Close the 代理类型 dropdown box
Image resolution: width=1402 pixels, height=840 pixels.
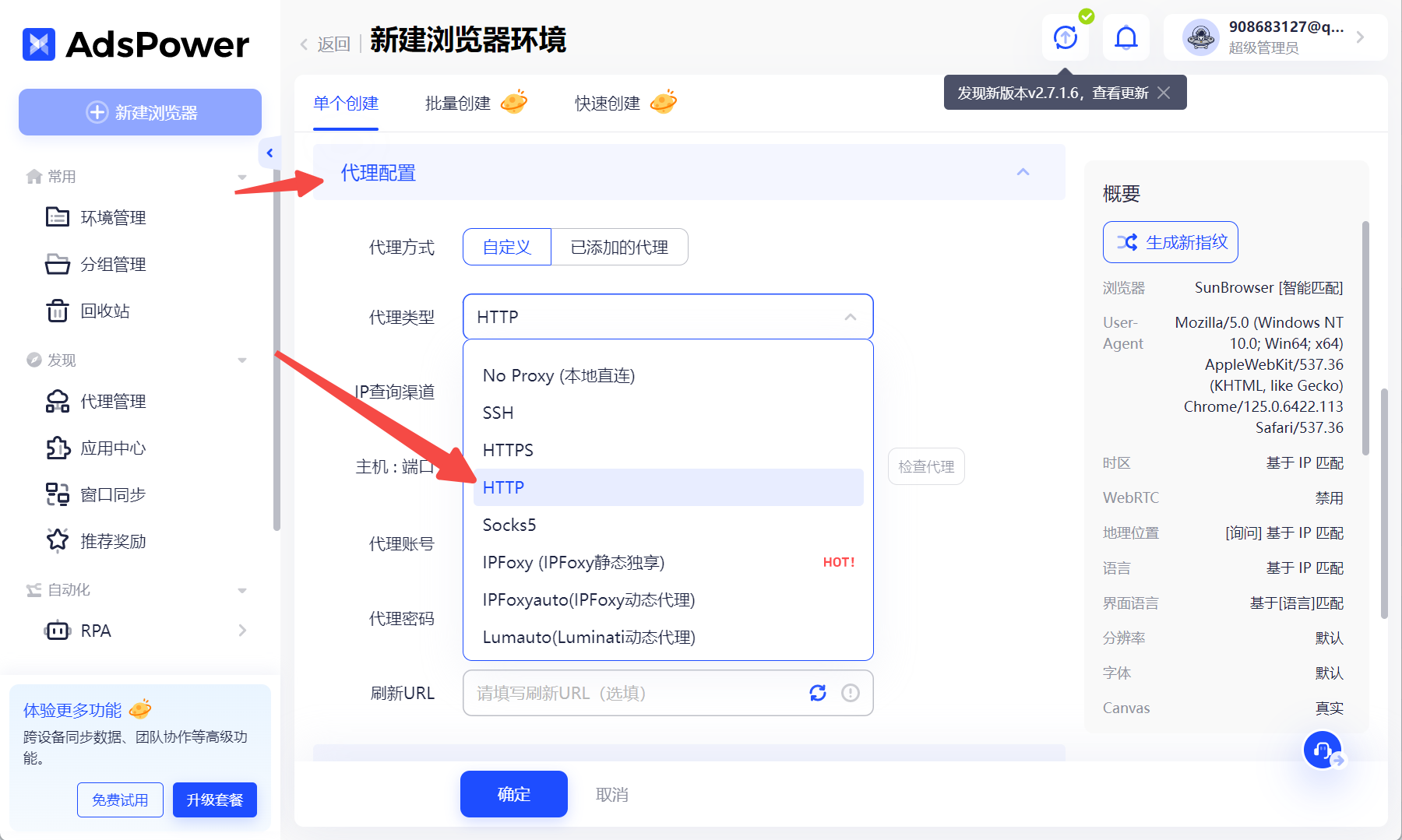pos(668,317)
